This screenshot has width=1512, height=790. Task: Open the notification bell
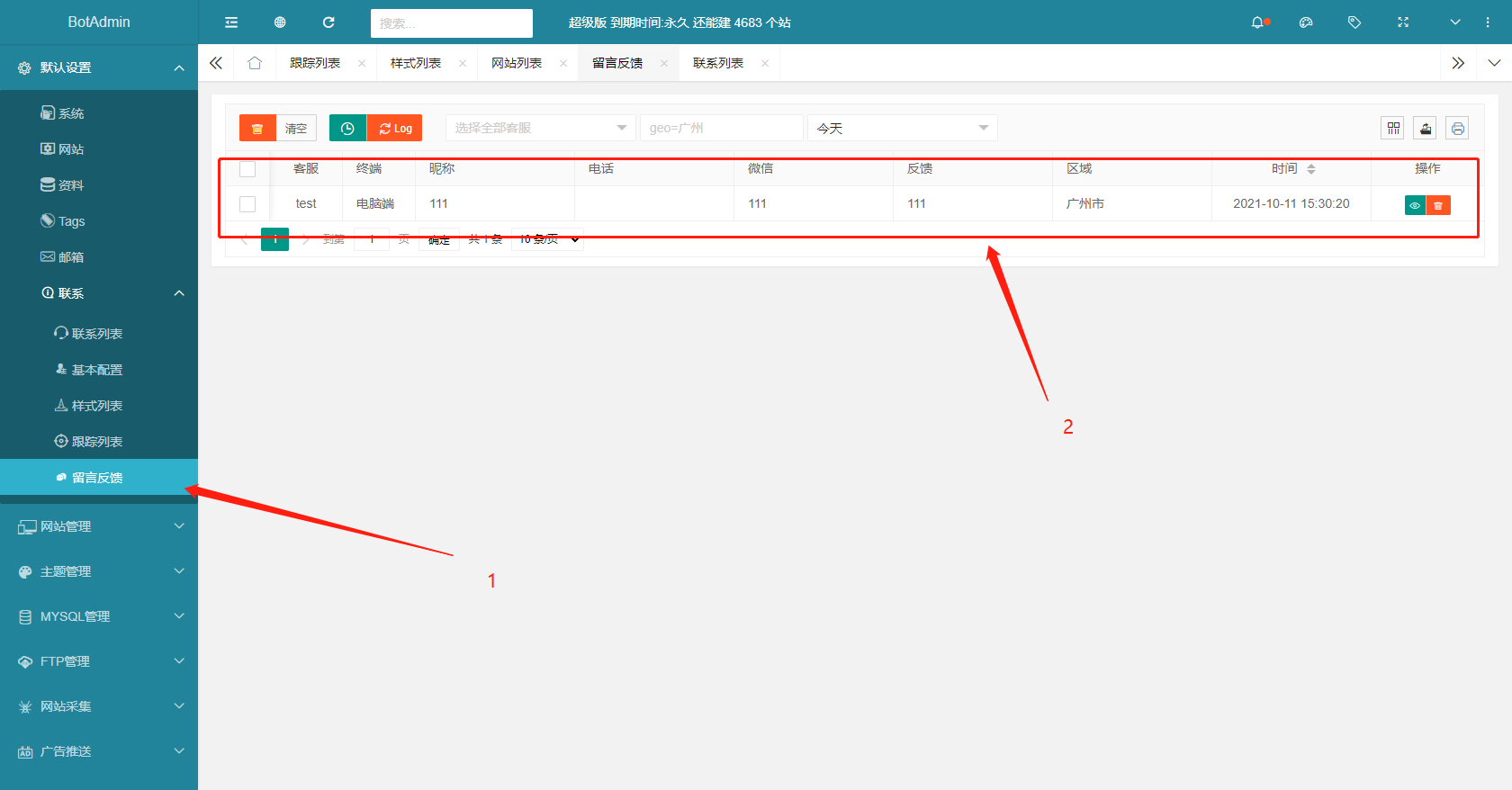pyautogui.click(x=1258, y=22)
